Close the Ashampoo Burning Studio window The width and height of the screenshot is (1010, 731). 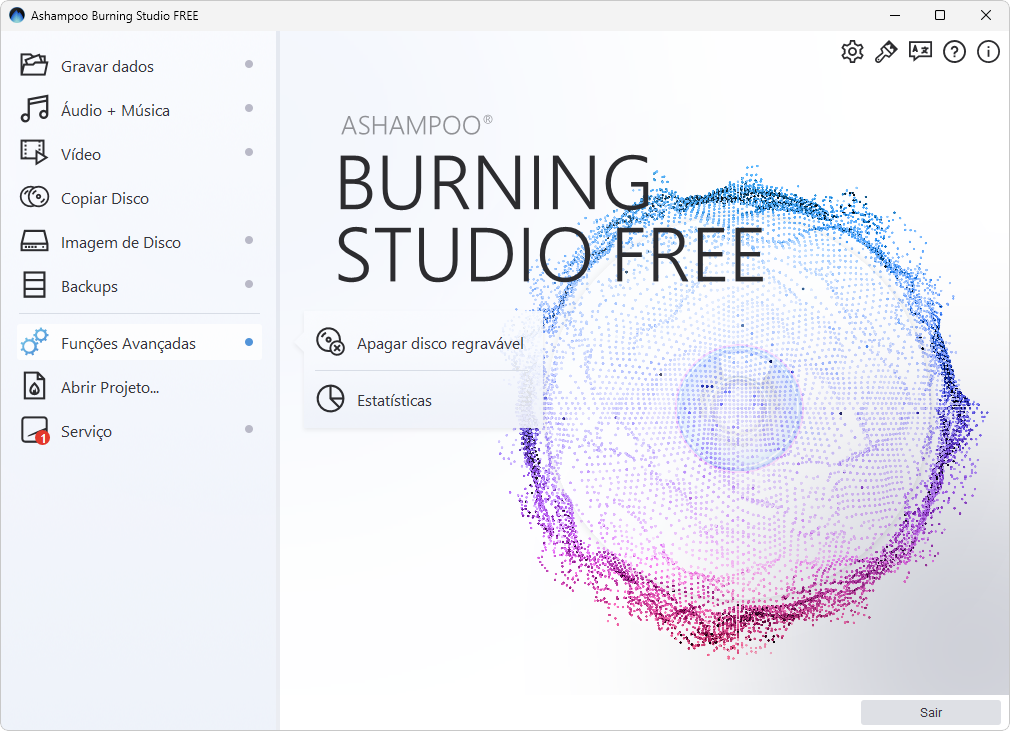(986, 15)
